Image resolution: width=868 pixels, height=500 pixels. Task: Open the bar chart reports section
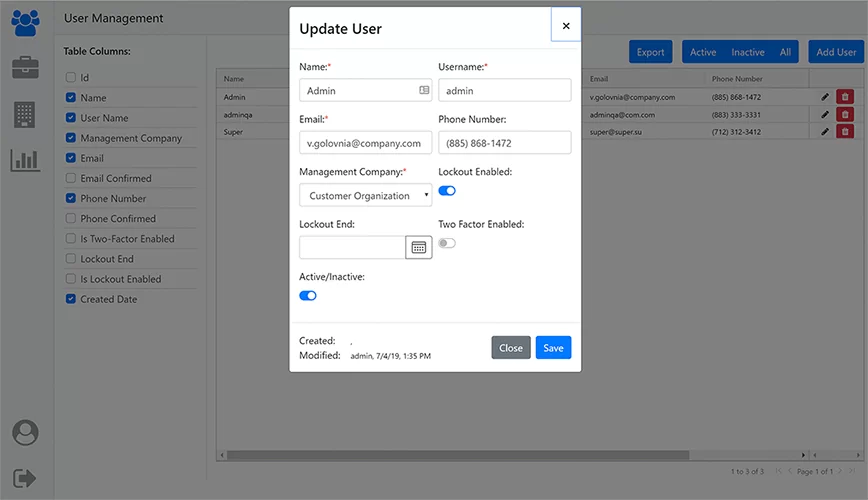pyautogui.click(x=25, y=160)
